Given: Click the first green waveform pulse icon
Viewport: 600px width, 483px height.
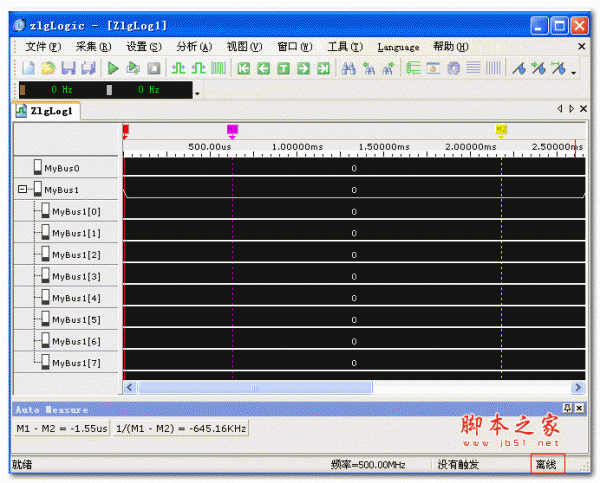Looking at the screenshot, I should pos(178,69).
